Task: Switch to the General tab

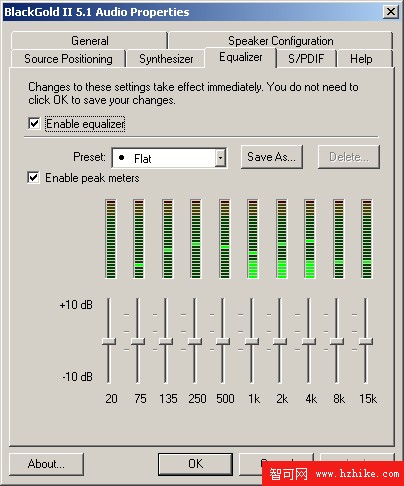Action: [89, 41]
